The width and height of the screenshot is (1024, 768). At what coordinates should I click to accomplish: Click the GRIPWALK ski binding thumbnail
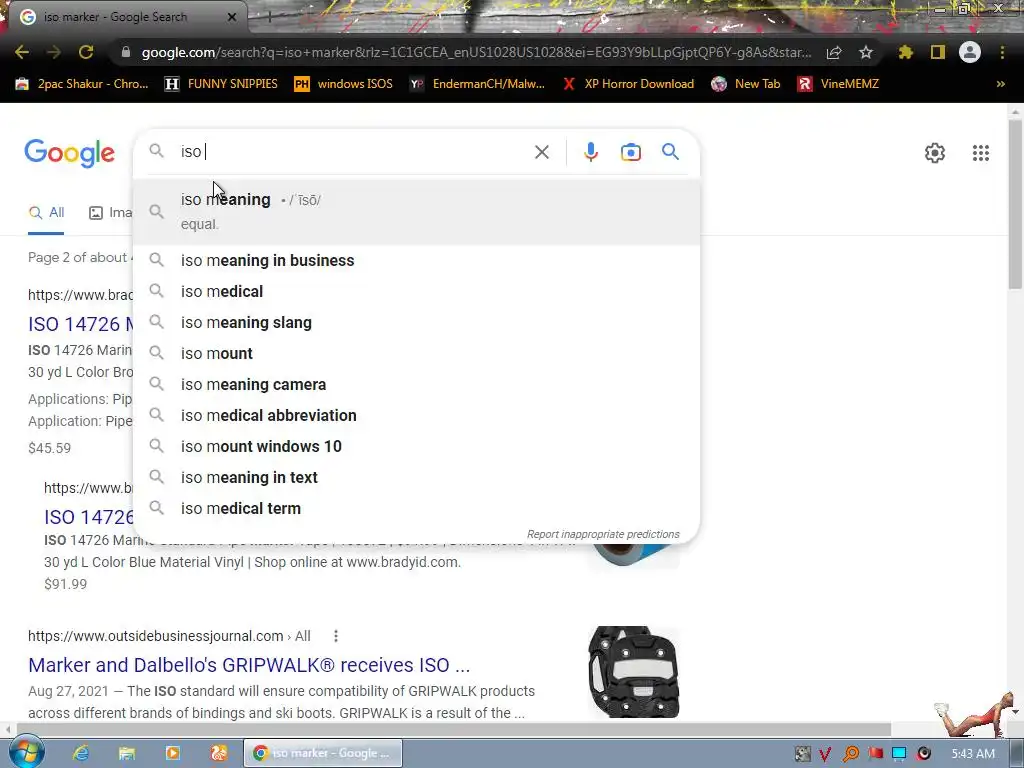pyautogui.click(x=633, y=672)
